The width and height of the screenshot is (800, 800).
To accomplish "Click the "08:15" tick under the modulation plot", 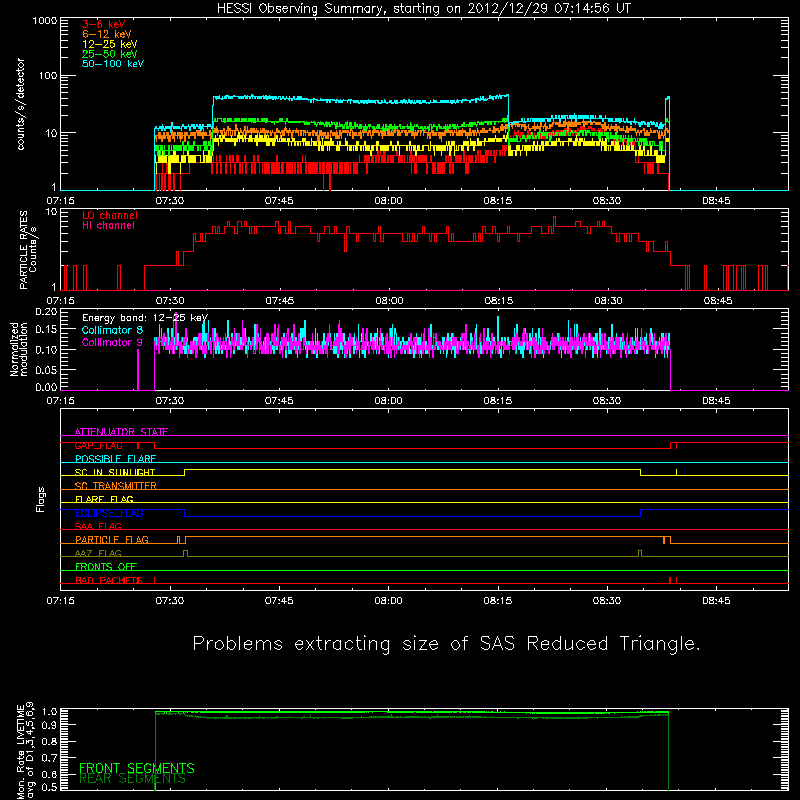I will 497,401.
